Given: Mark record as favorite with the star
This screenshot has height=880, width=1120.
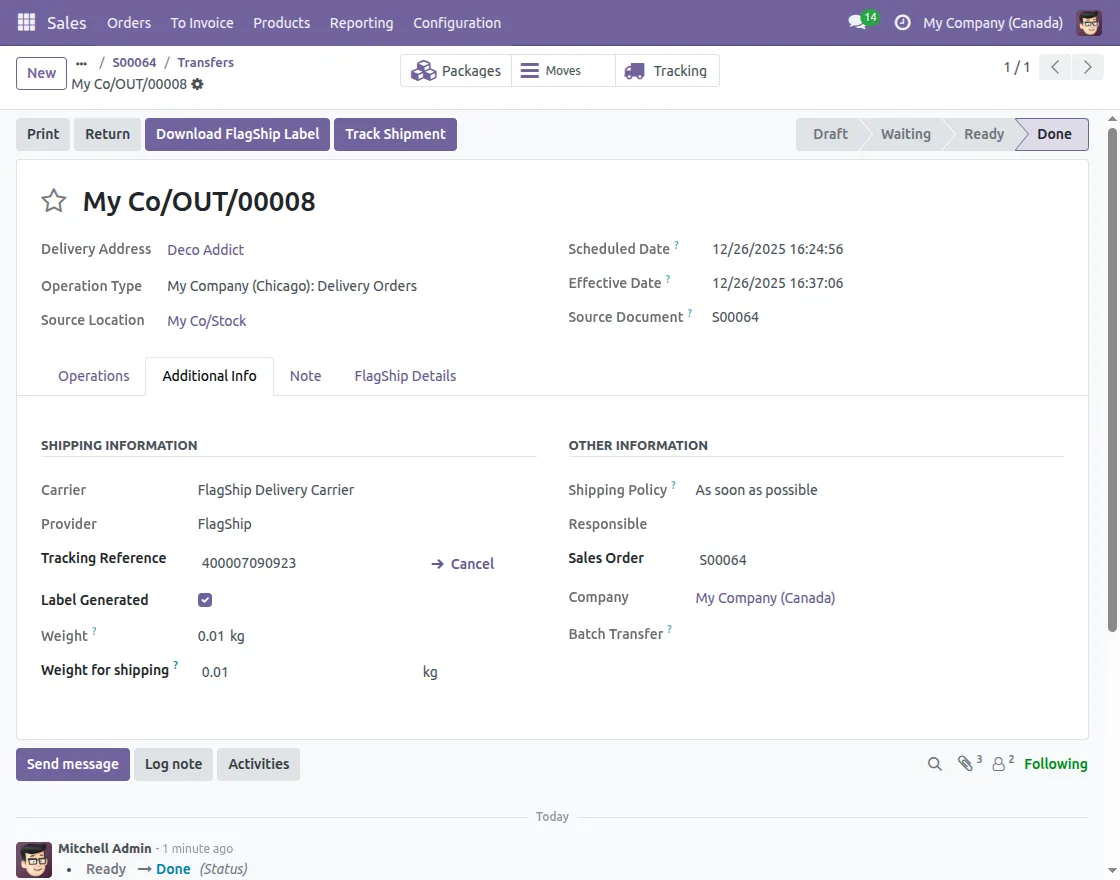Looking at the screenshot, I should (53, 200).
